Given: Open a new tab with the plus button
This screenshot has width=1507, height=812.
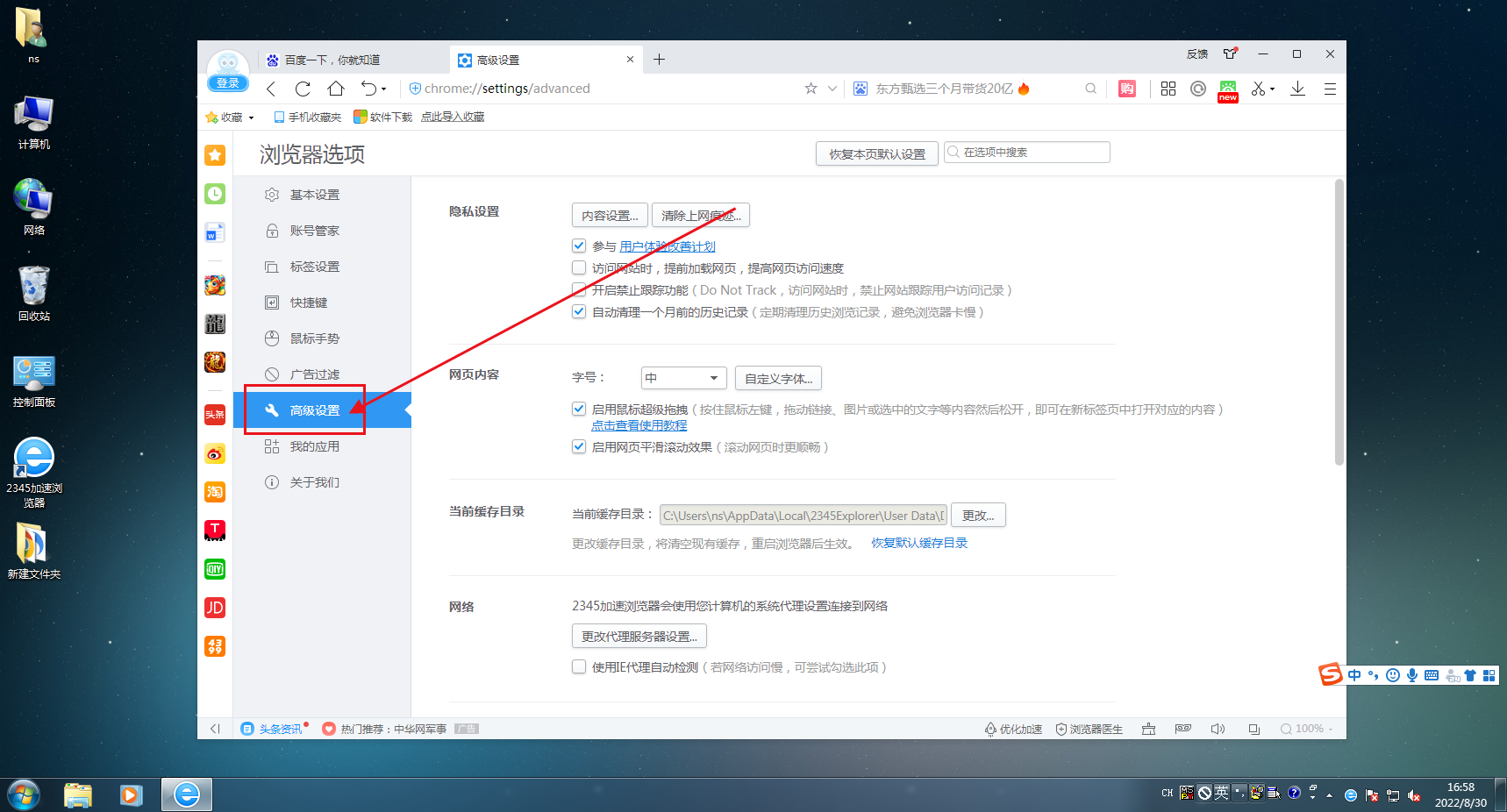Looking at the screenshot, I should point(660,60).
